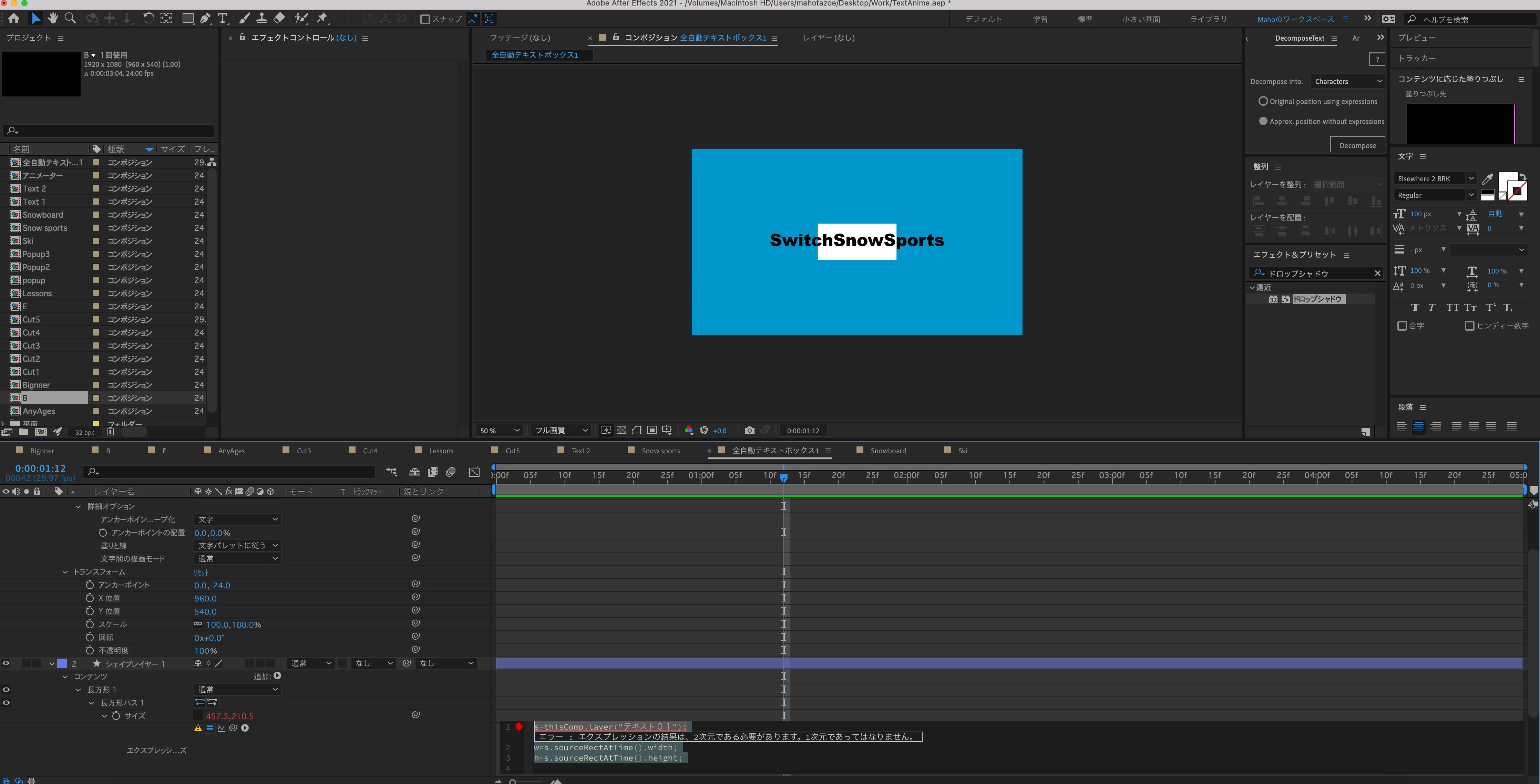Image resolution: width=1540 pixels, height=784 pixels.
Task: Select the Hand tool
Action: 53,19
